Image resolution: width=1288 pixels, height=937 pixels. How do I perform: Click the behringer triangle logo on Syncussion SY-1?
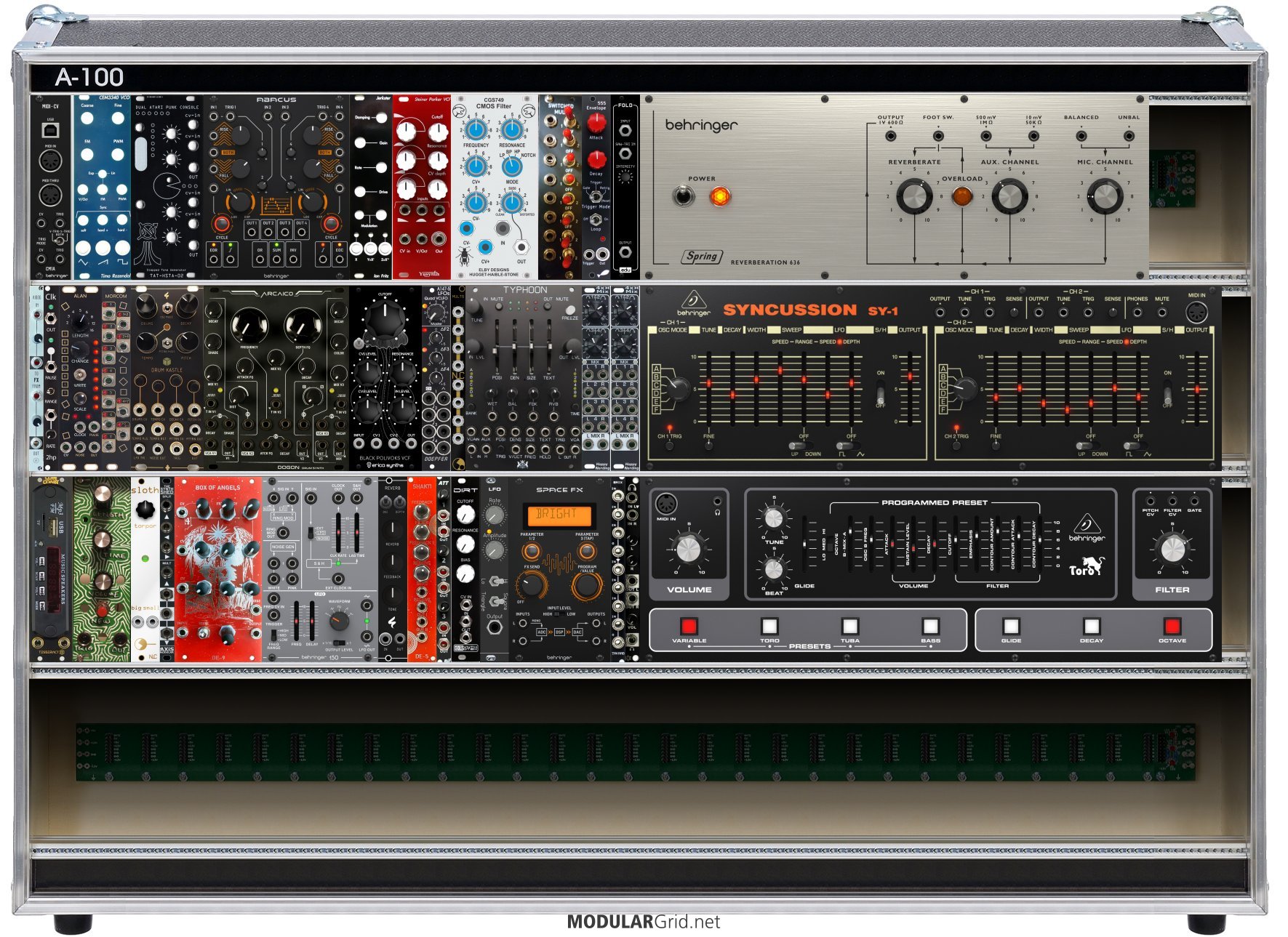[x=693, y=301]
